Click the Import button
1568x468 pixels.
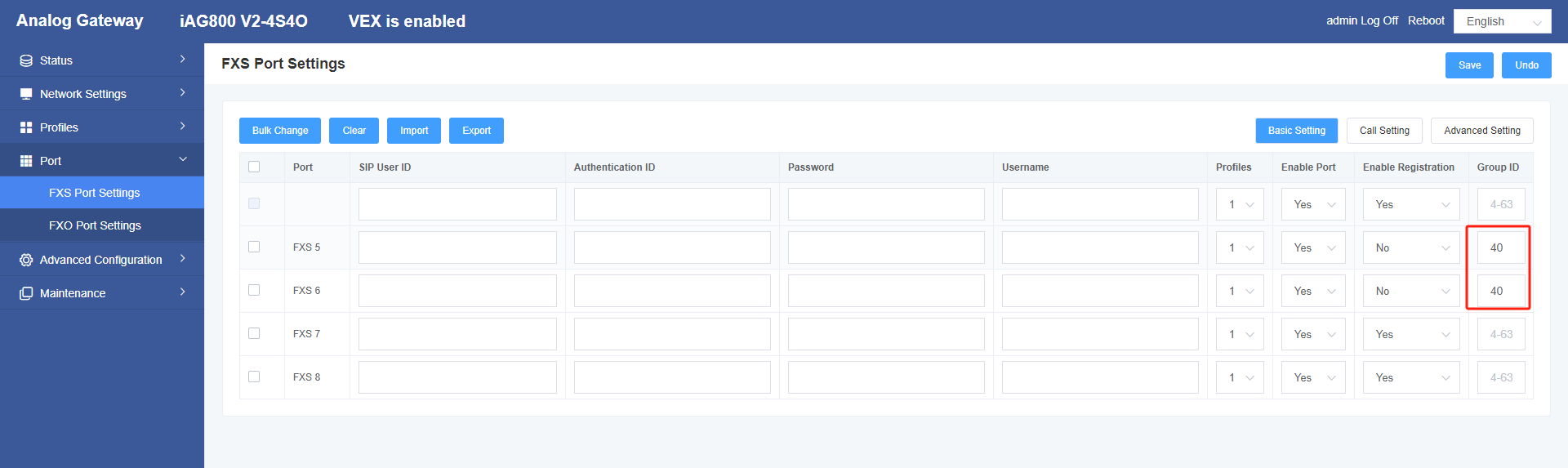[x=414, y=131]
